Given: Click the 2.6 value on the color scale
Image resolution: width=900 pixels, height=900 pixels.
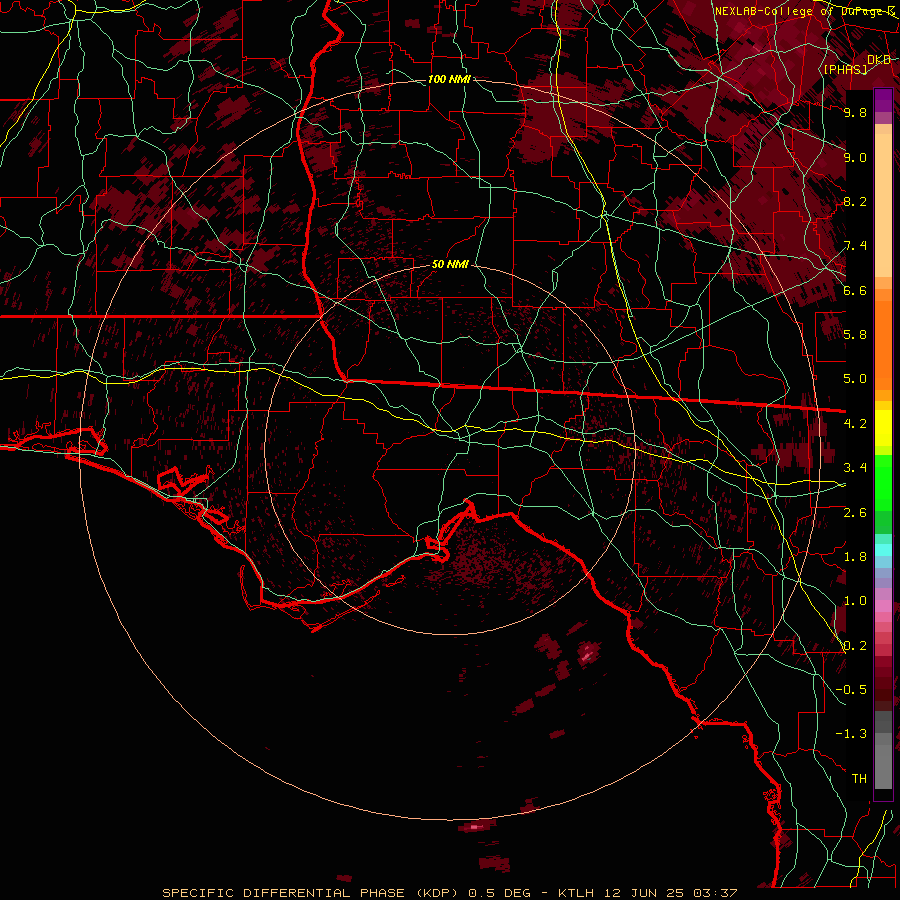Looking at the screenshot, I should tap(855, 513).
